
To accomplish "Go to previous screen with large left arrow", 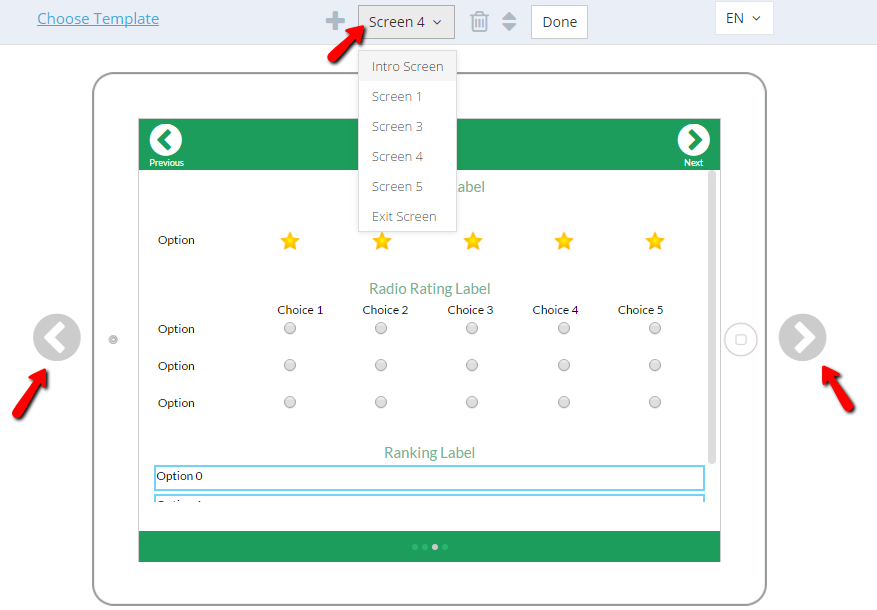I will (56, 337).
